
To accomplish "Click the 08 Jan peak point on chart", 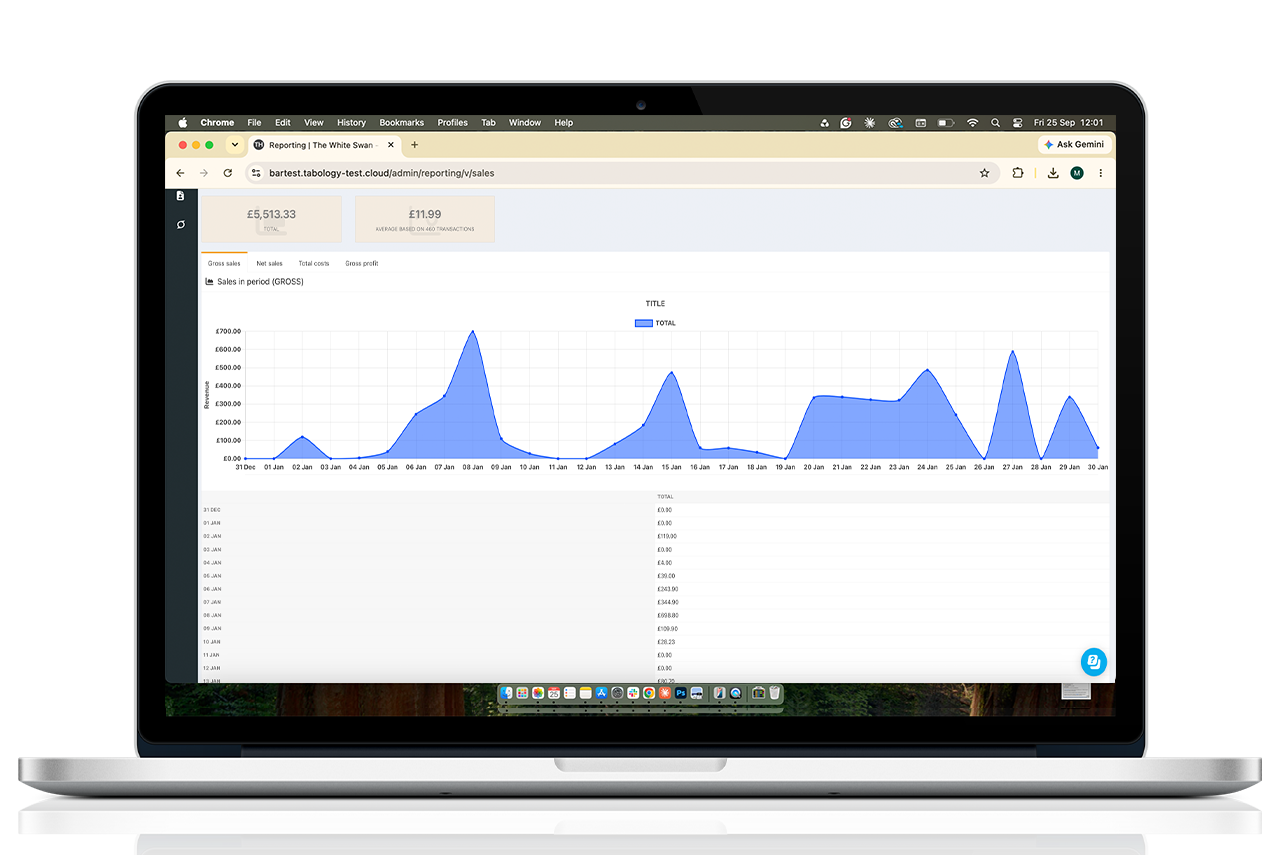I will point(473,331).
